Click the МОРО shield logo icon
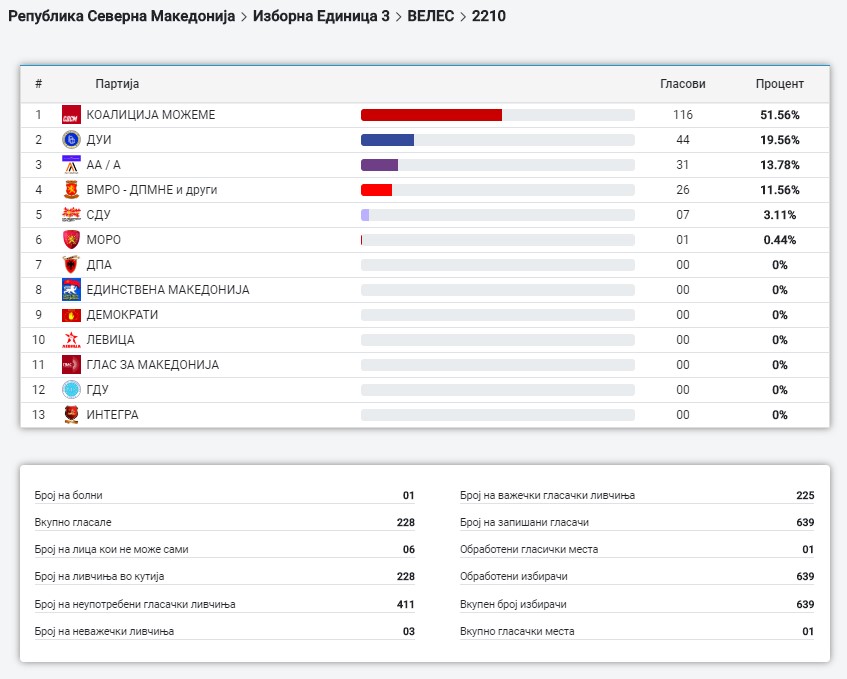 pyautogui.click(x=71, y=240)
